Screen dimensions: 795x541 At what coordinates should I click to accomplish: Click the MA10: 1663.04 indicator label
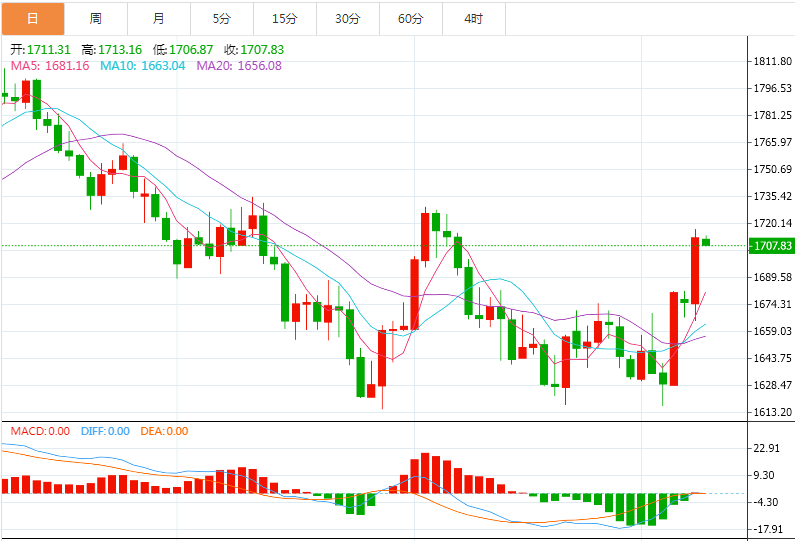coord(142,66)
